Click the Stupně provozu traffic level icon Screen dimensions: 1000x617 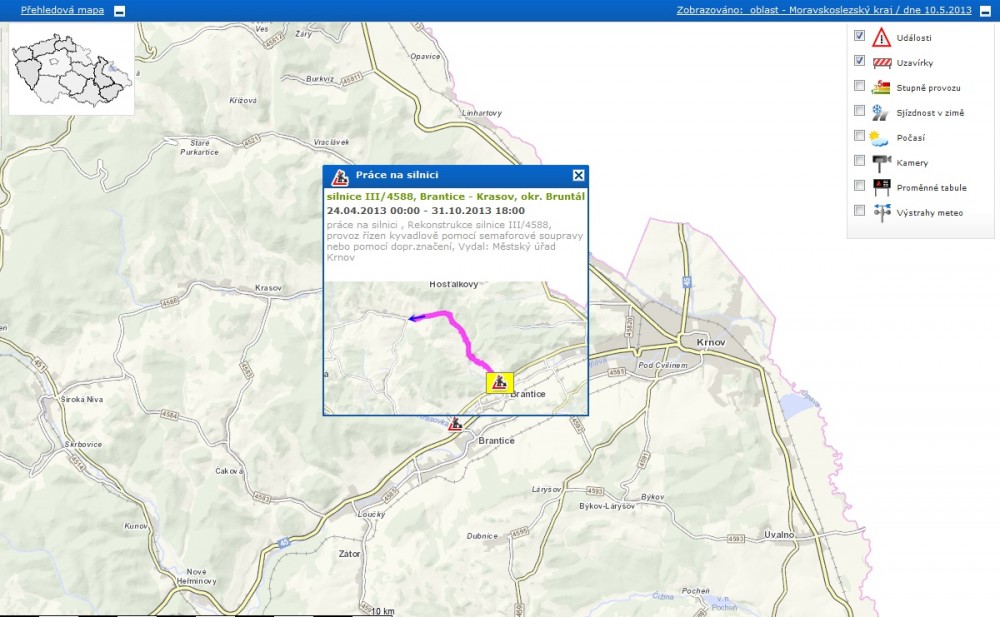[x=881, y=87]
